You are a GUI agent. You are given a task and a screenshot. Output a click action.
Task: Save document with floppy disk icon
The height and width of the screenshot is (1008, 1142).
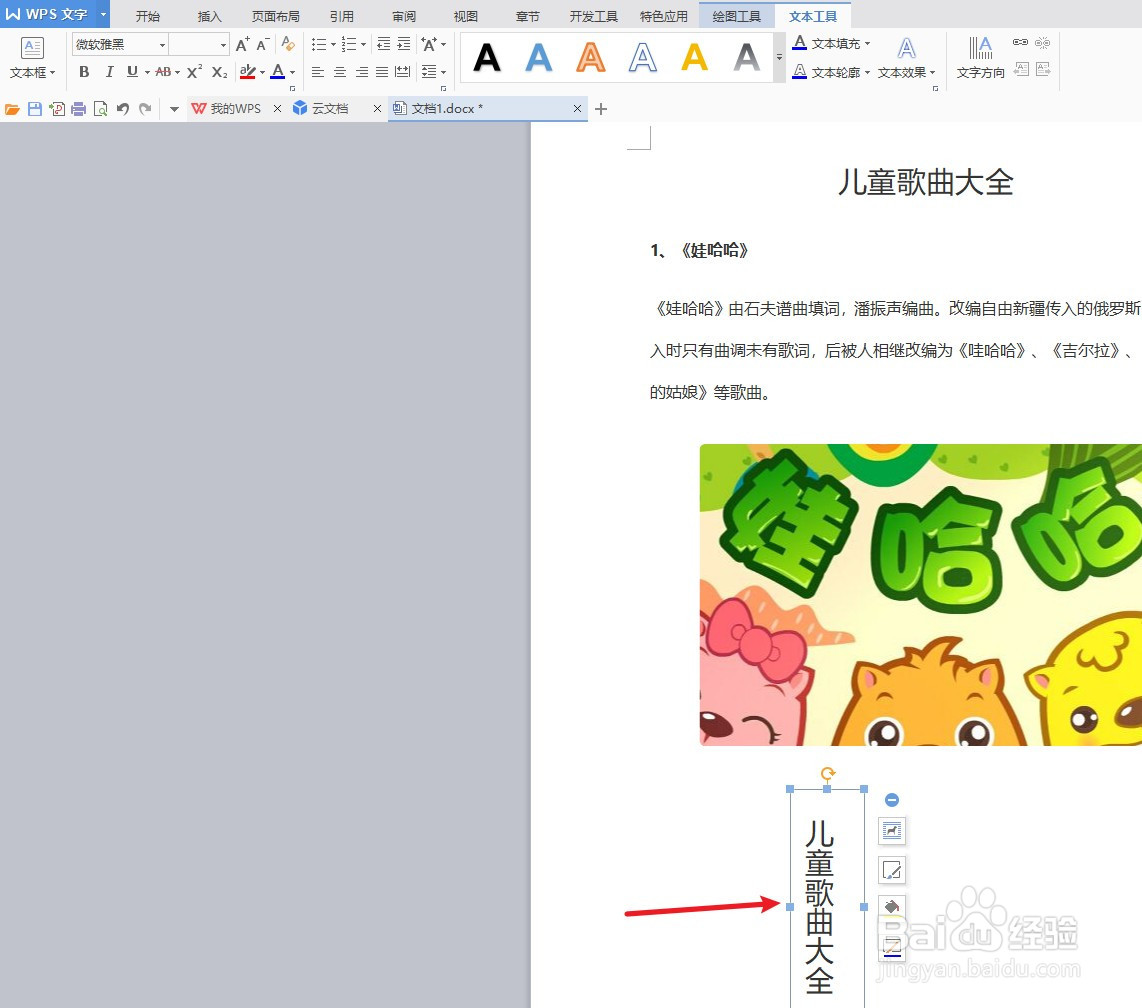pyautogui.click(x=34, y=109)
